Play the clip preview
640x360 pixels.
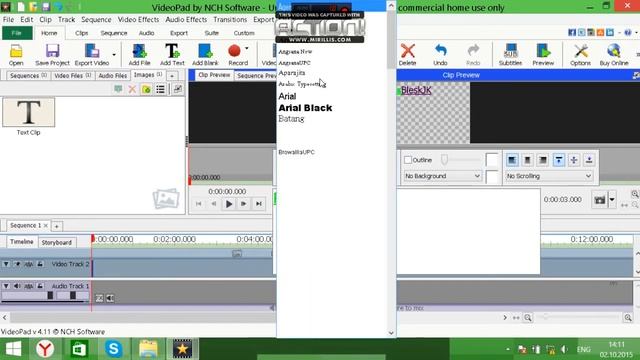tap(229, 204)
